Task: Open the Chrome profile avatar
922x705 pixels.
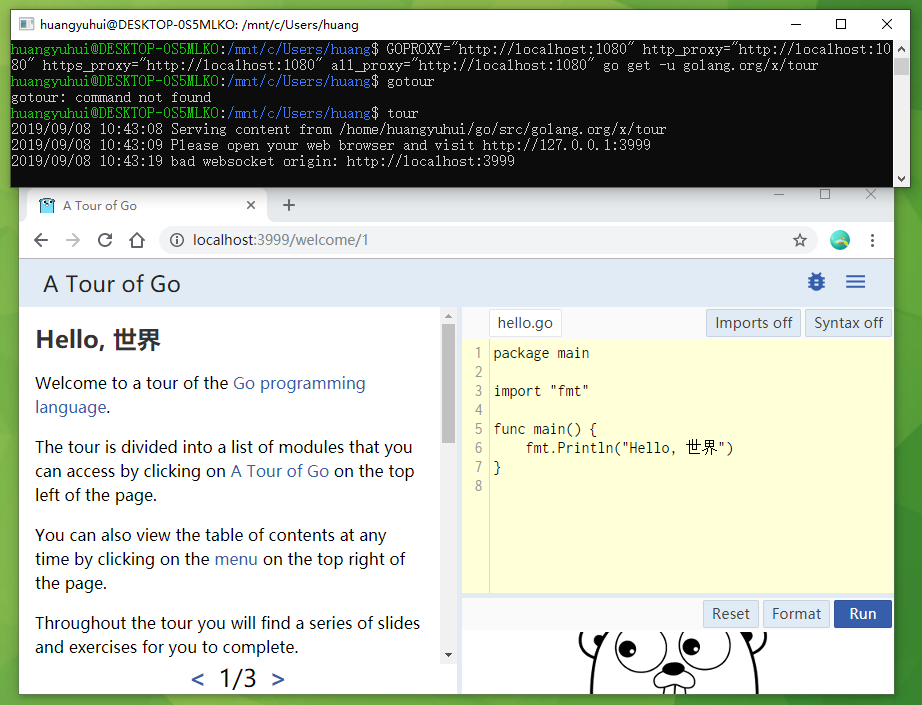Action: click(x=840, y=240)
